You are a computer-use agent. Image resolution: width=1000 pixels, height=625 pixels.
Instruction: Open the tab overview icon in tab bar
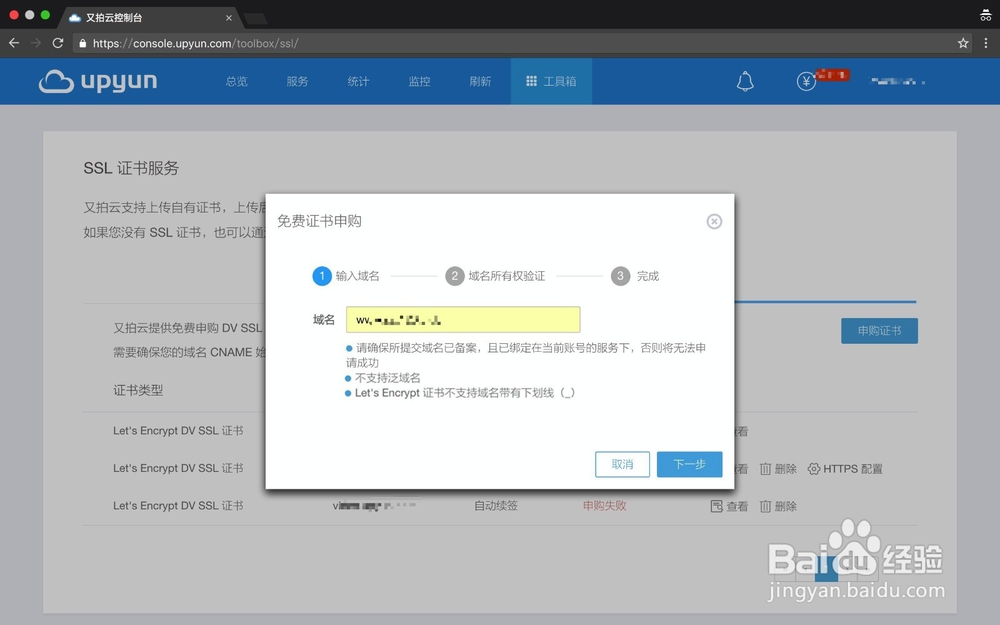point(986,14)
